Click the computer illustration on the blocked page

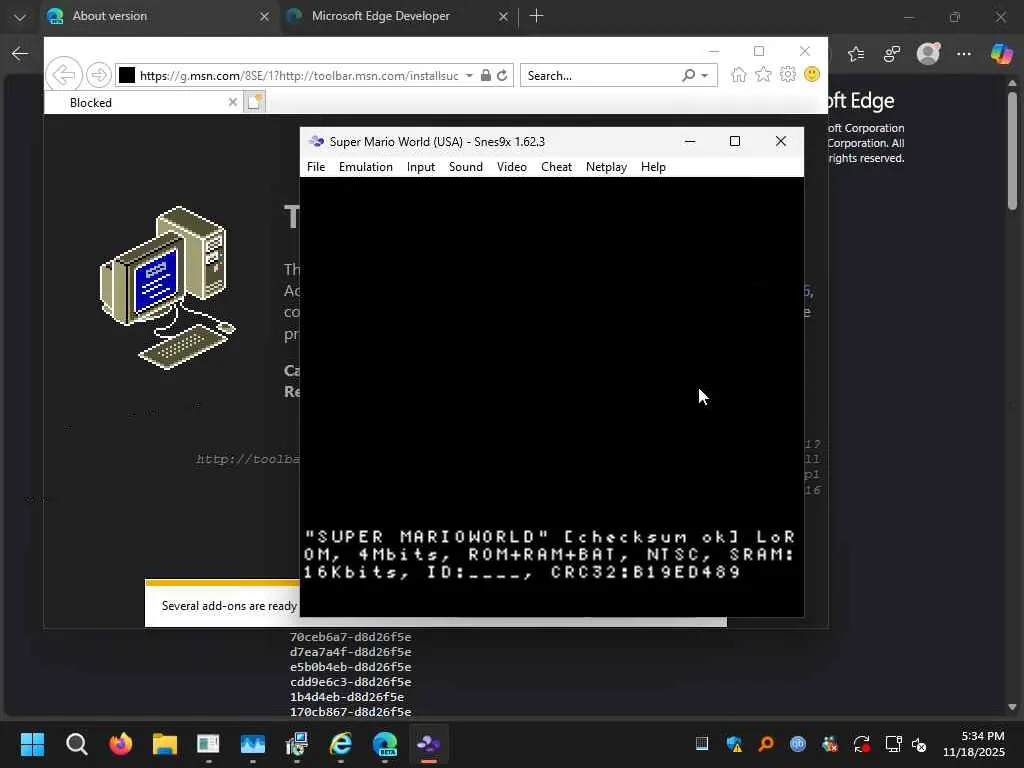(x=167, y=287)
